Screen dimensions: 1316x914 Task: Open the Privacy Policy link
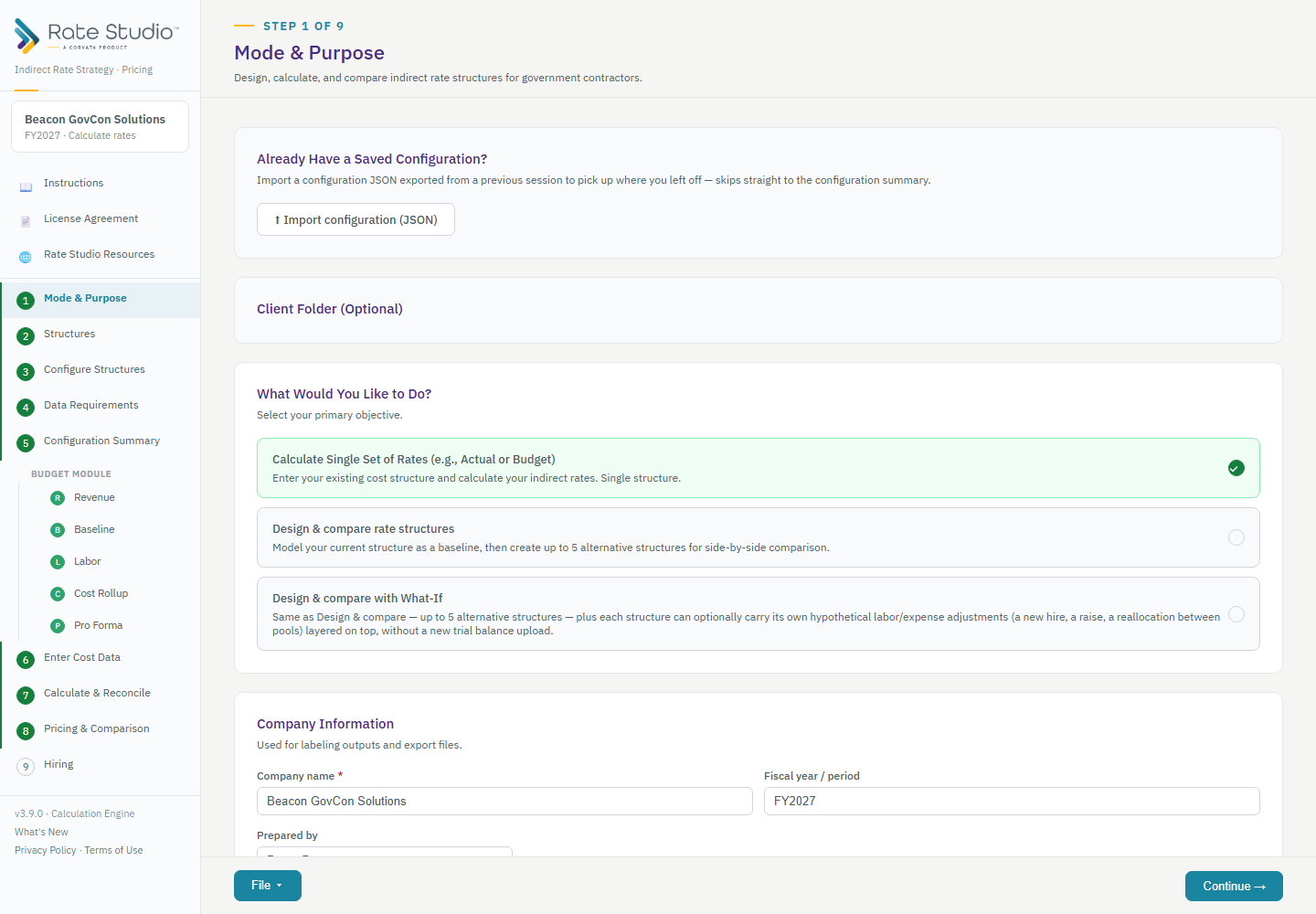45,851
